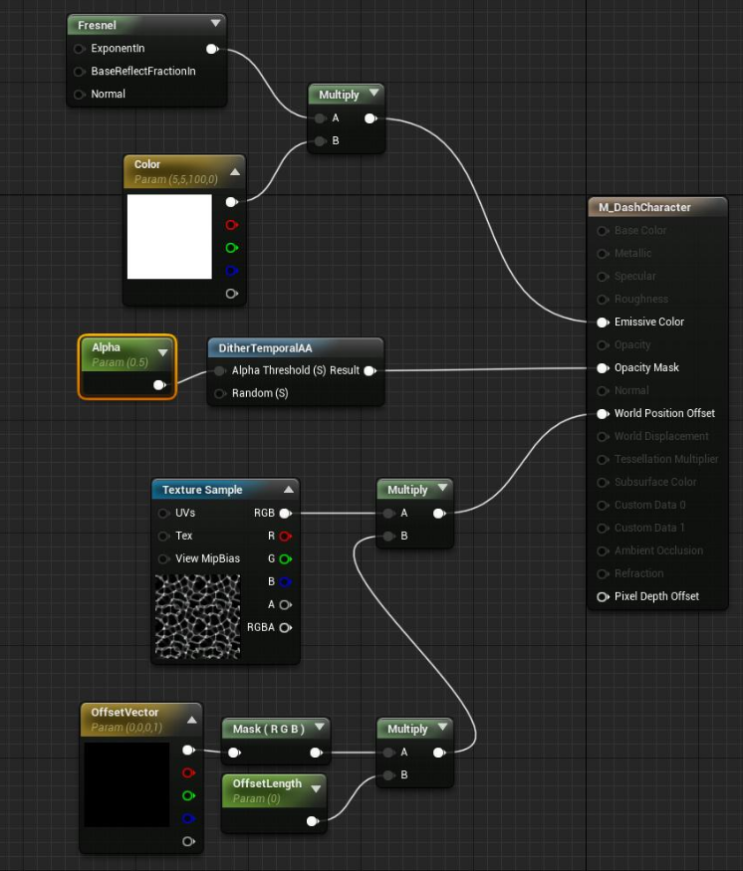Click the Emissive Color input pin

(602, 322)
